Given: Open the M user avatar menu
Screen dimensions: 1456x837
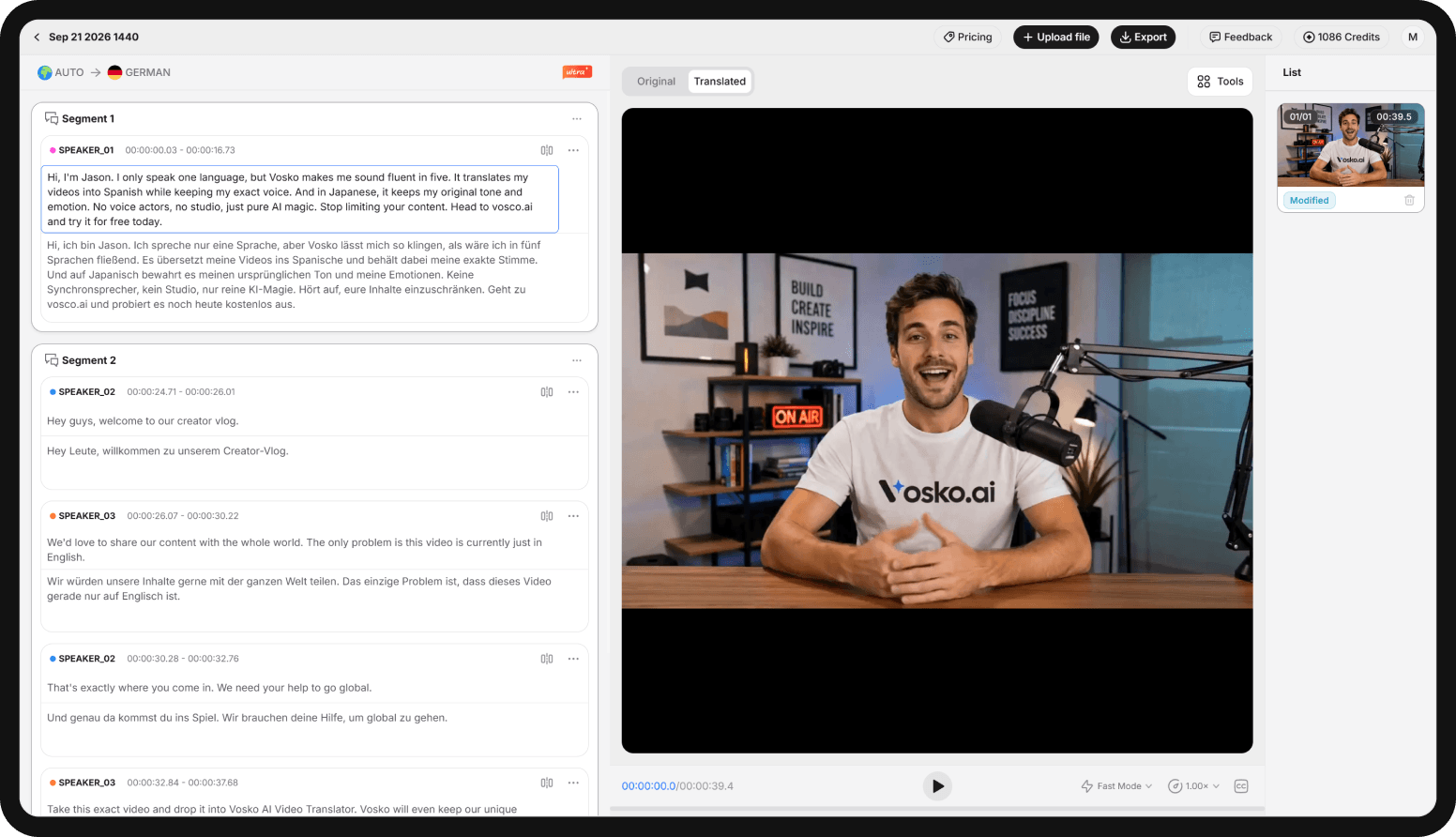Looking at the screenshot, I should [1413, 38].
